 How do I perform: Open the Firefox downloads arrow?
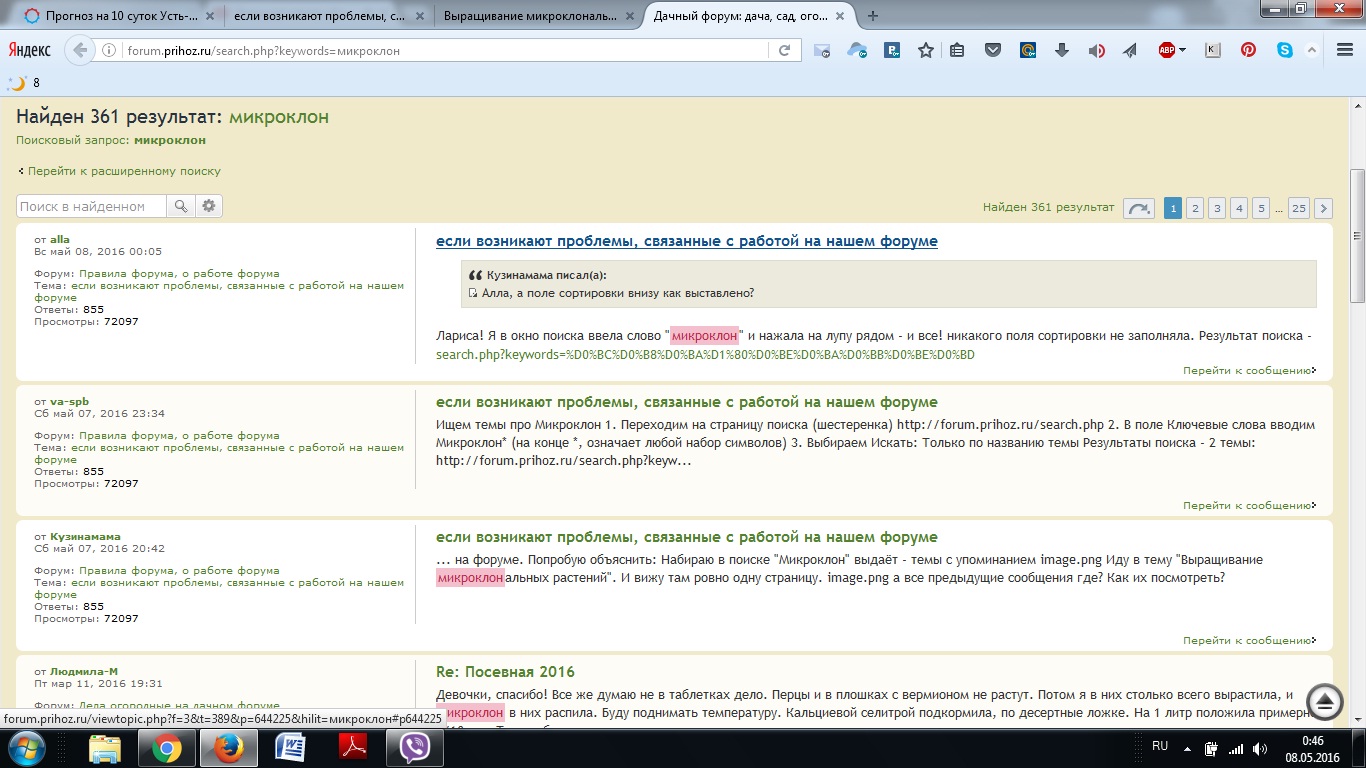pyautogui.click(x=1062, y=50)
